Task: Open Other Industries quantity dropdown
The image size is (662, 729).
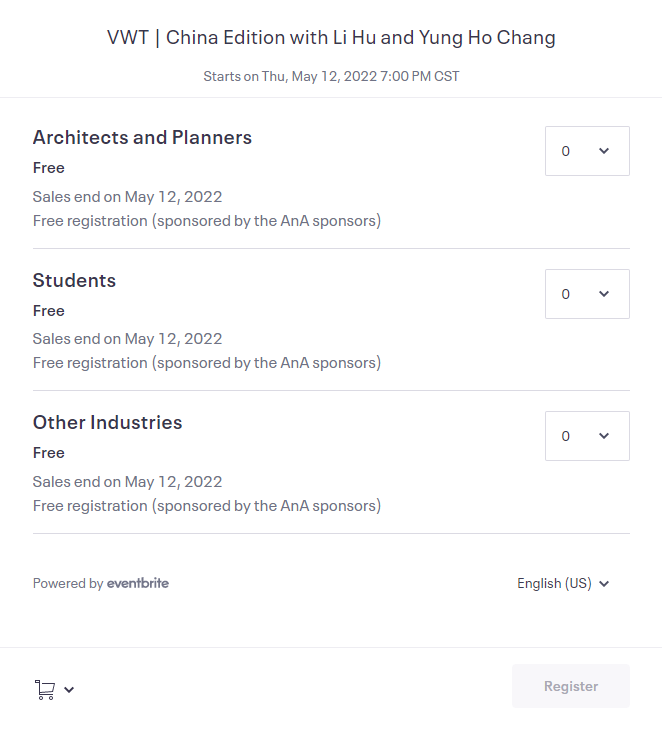Action: [587, 436]
